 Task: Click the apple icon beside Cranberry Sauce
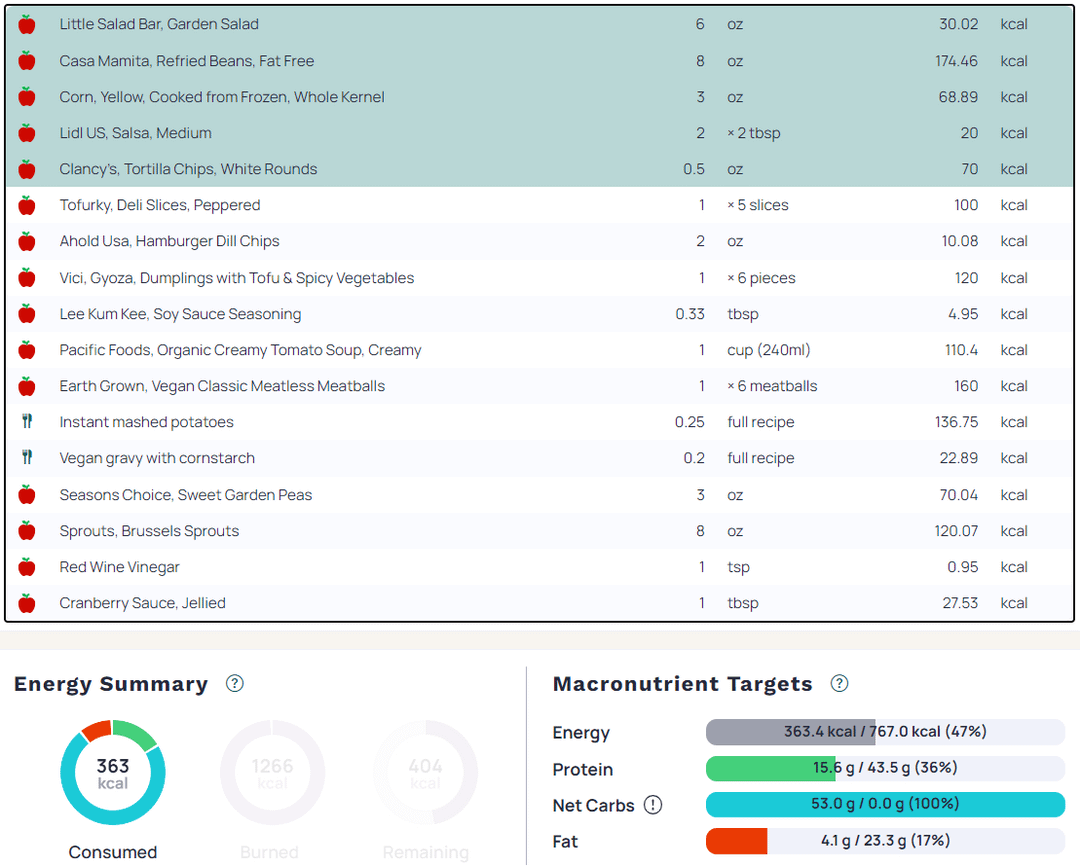tap(27, 603)
